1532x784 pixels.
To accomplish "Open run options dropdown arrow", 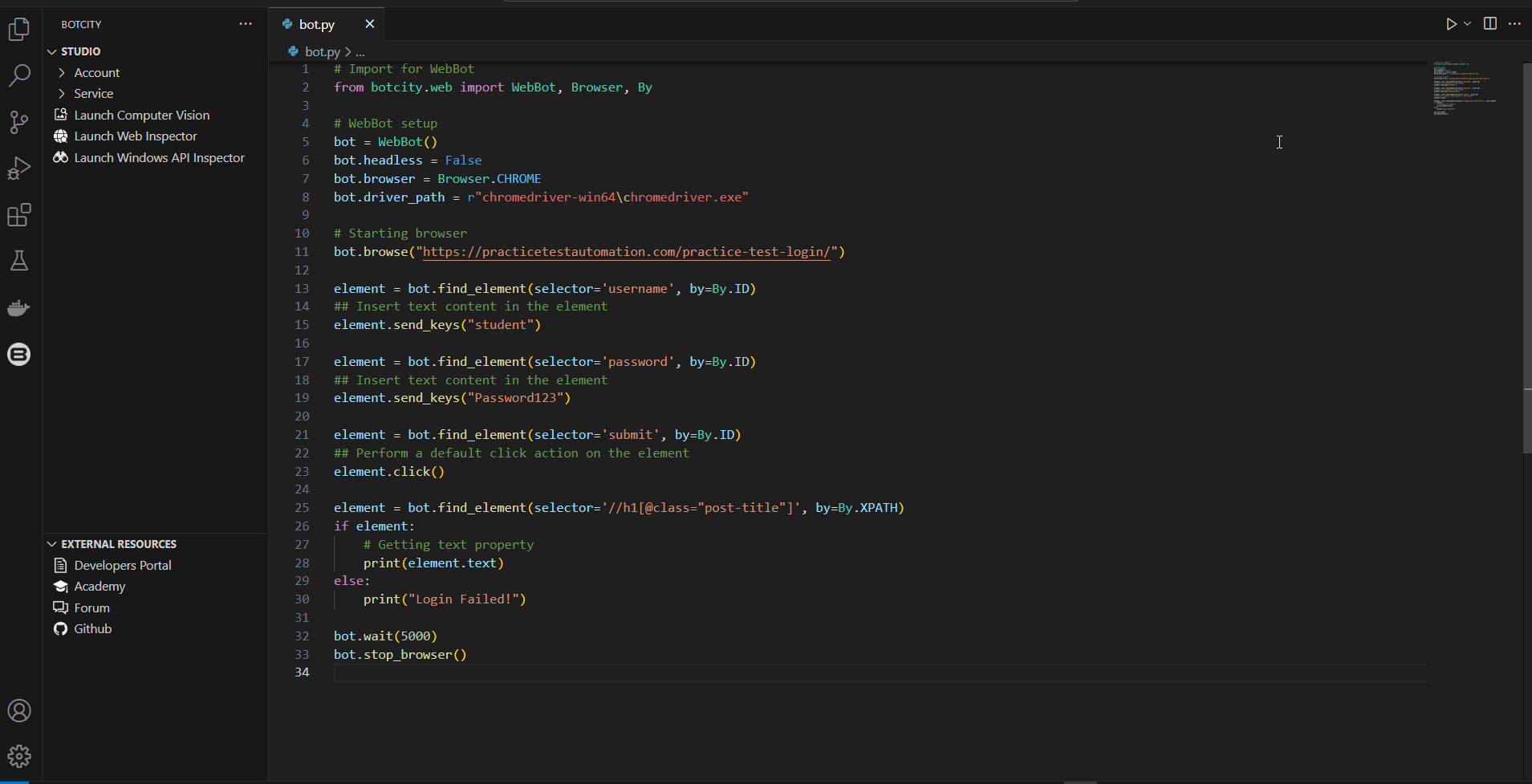I will click(1467, 24).
